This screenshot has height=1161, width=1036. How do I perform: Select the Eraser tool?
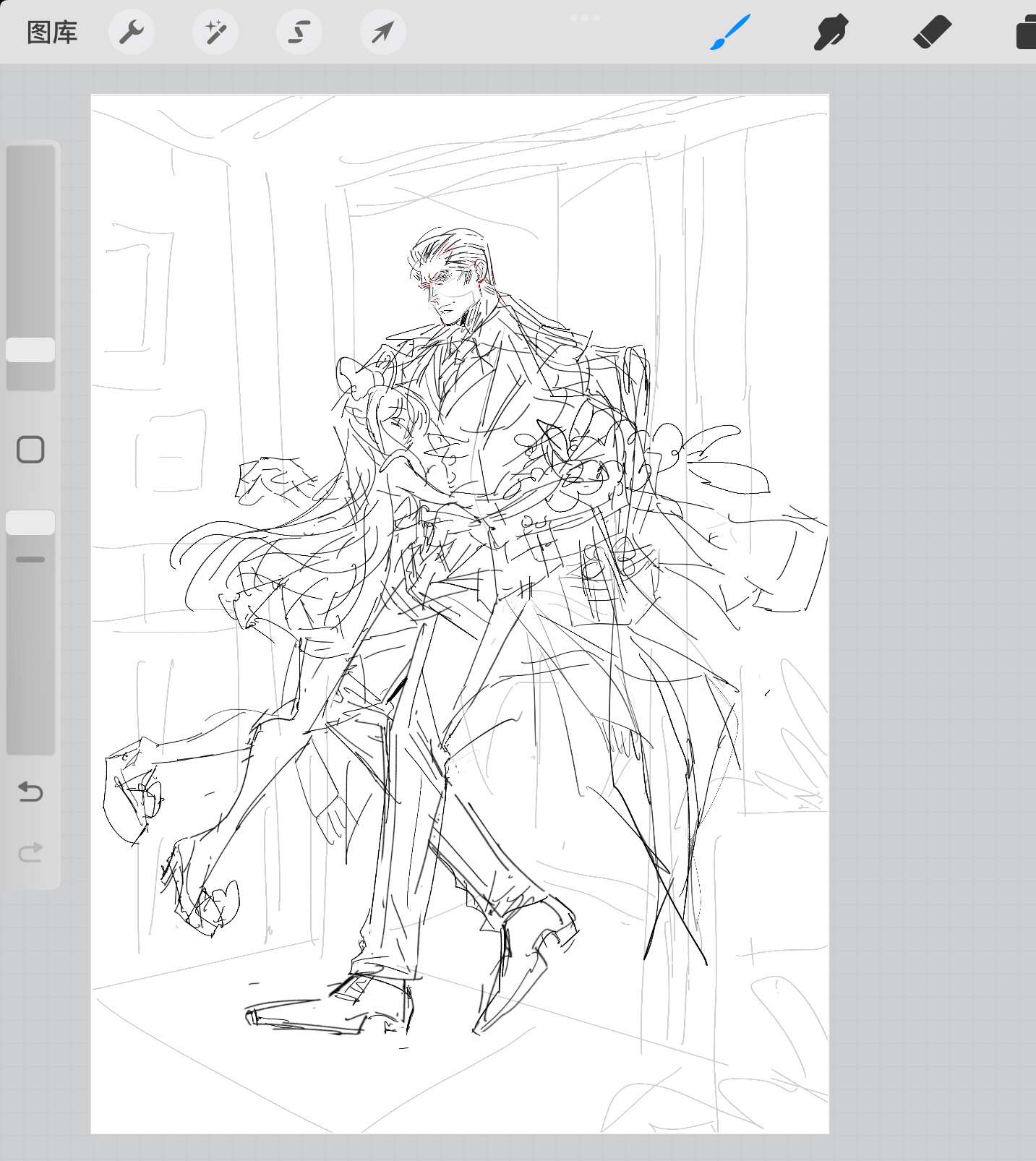pyautogui.click(x=933, y=33)
